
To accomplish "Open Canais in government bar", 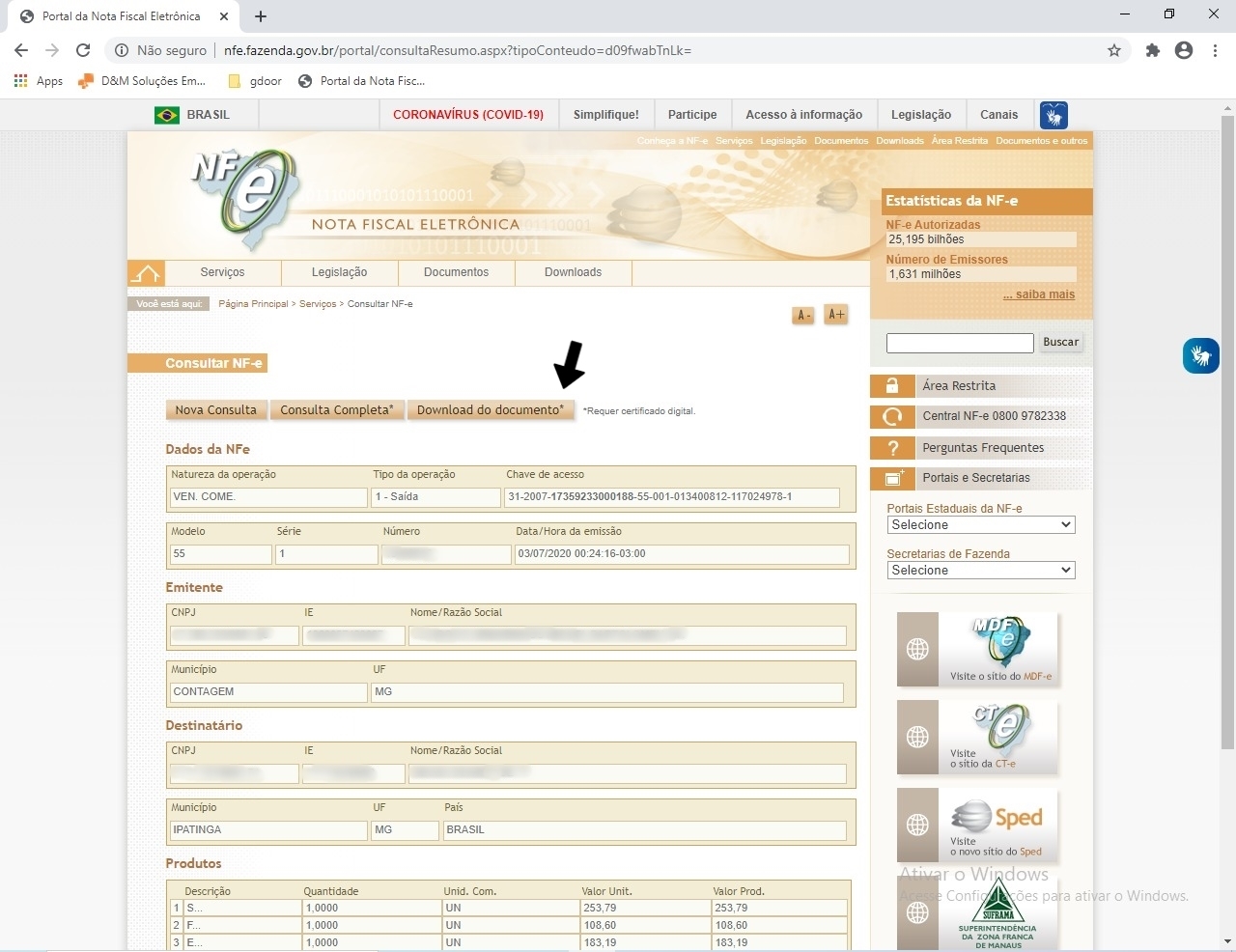I will coord(998,115).
